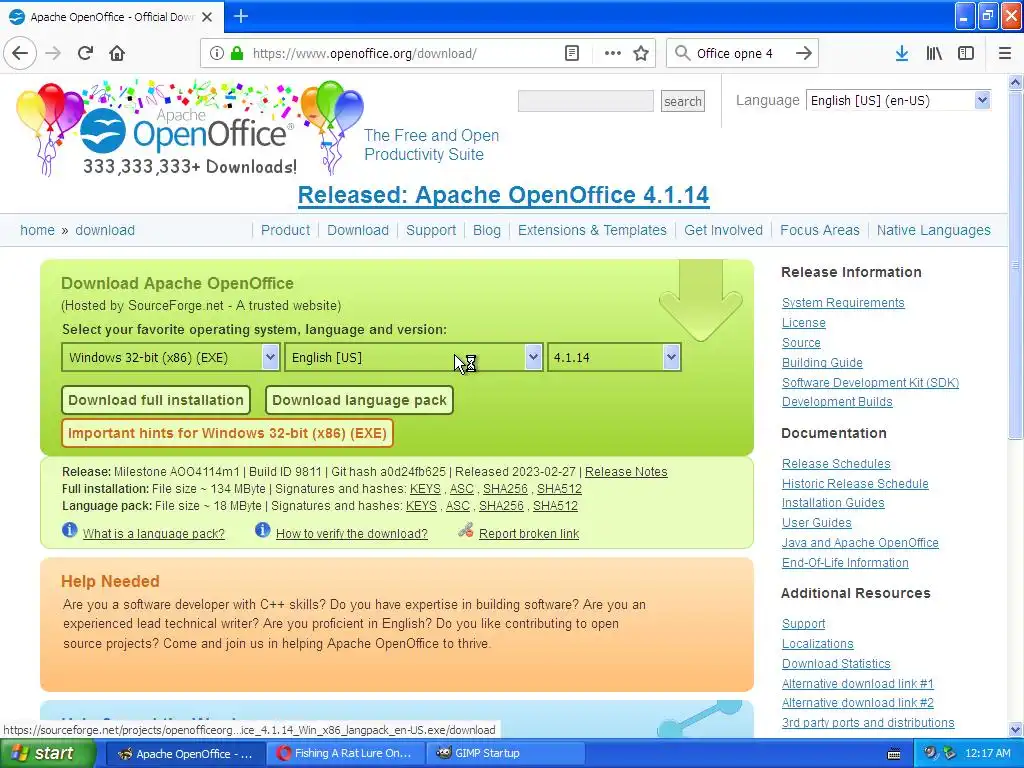Viewport: 1024px width, 768px height.
Task: Open Extensions & Templates menu item
Action: coord(592,230)
